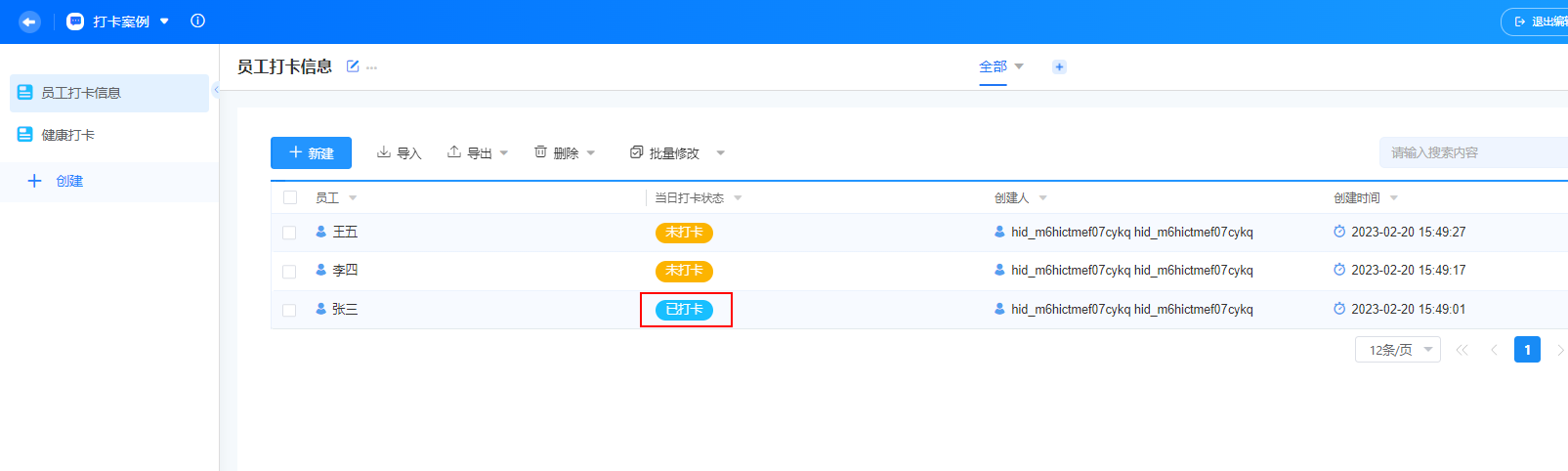This screenshot has height=471, width=1568.
Task: Toggle the select-all checkbox in table header
Action: point(290,197)
